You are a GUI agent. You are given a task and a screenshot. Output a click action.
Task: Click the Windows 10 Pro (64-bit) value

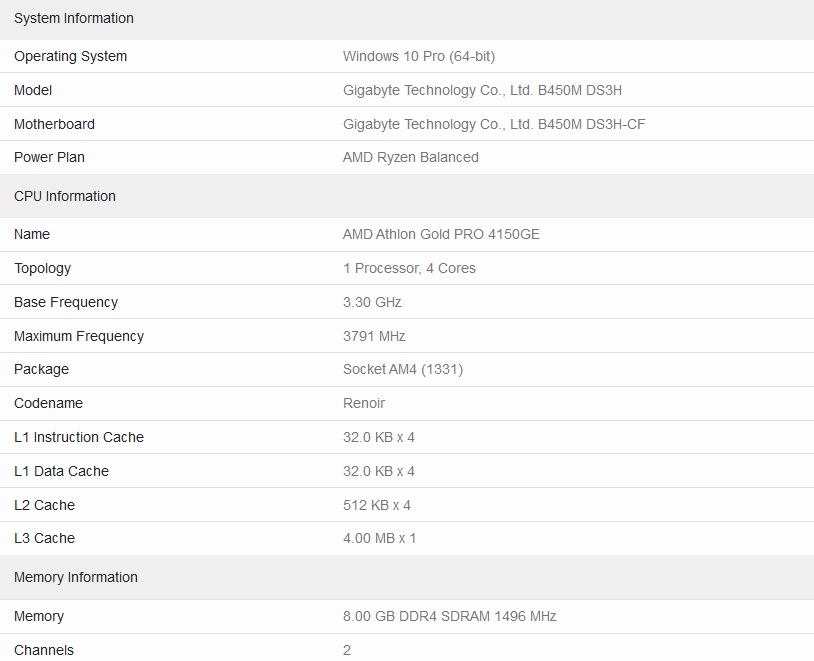419,56
